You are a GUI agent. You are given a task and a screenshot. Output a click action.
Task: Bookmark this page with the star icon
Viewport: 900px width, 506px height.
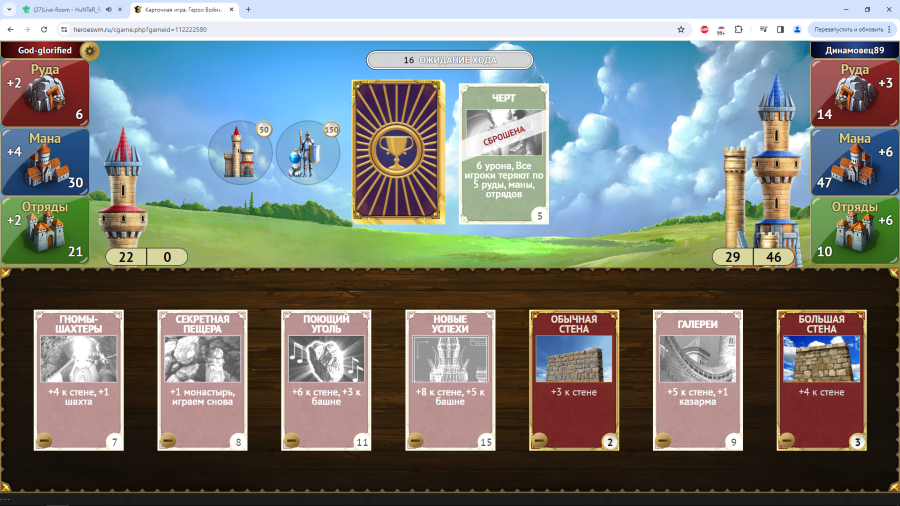coord(681,29)
